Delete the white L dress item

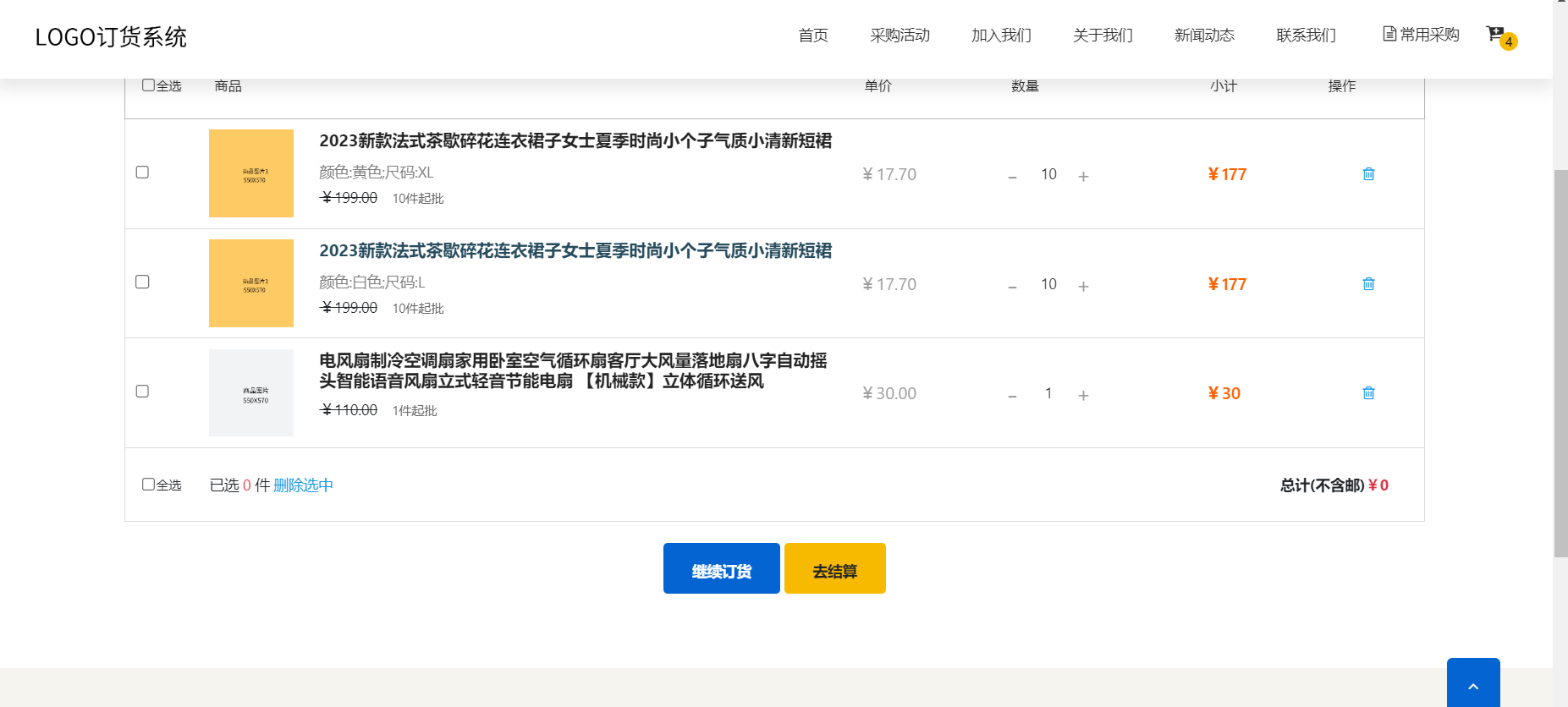pyautogui.click(x=1368, y=284)
